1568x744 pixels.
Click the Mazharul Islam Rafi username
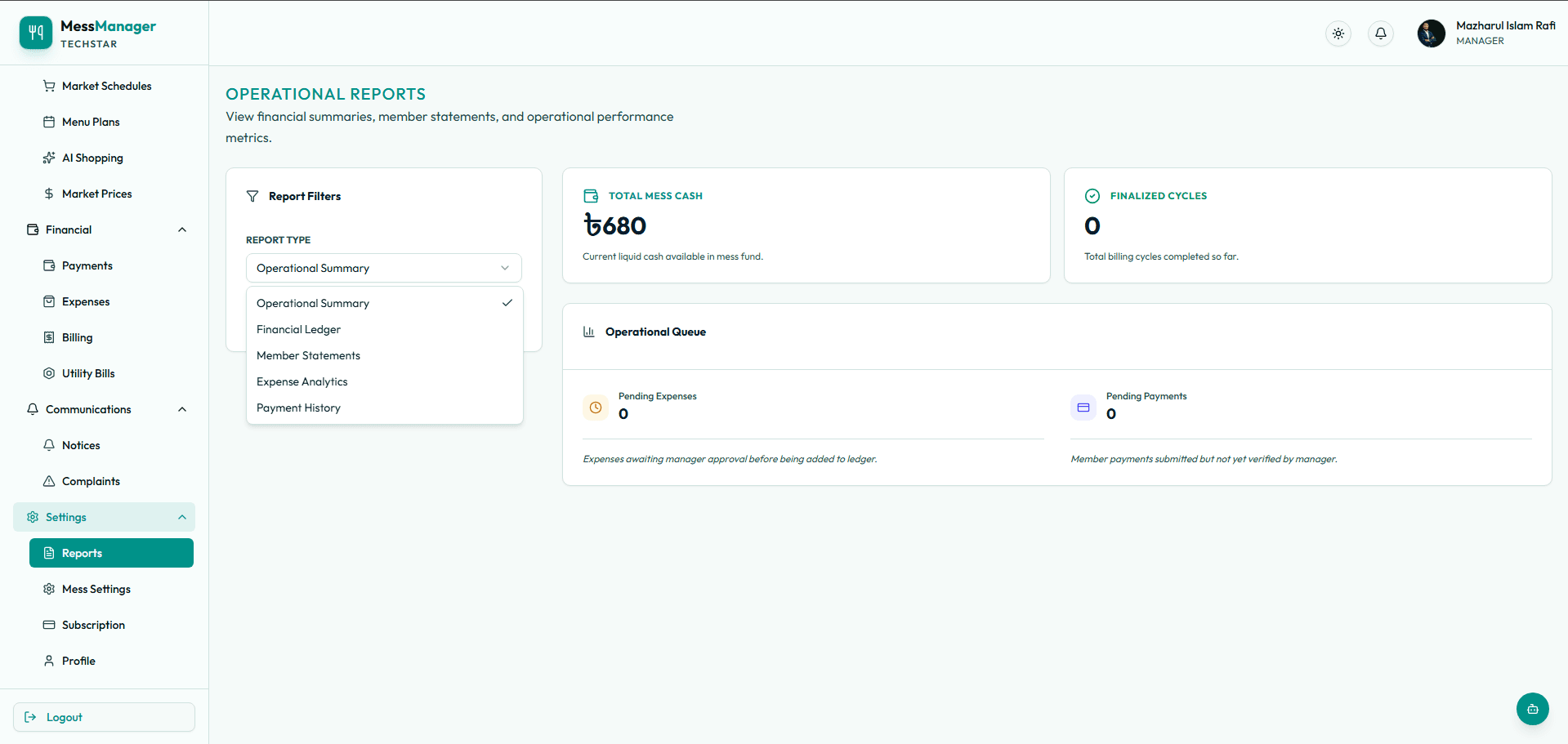click(x=1506, y=25)
